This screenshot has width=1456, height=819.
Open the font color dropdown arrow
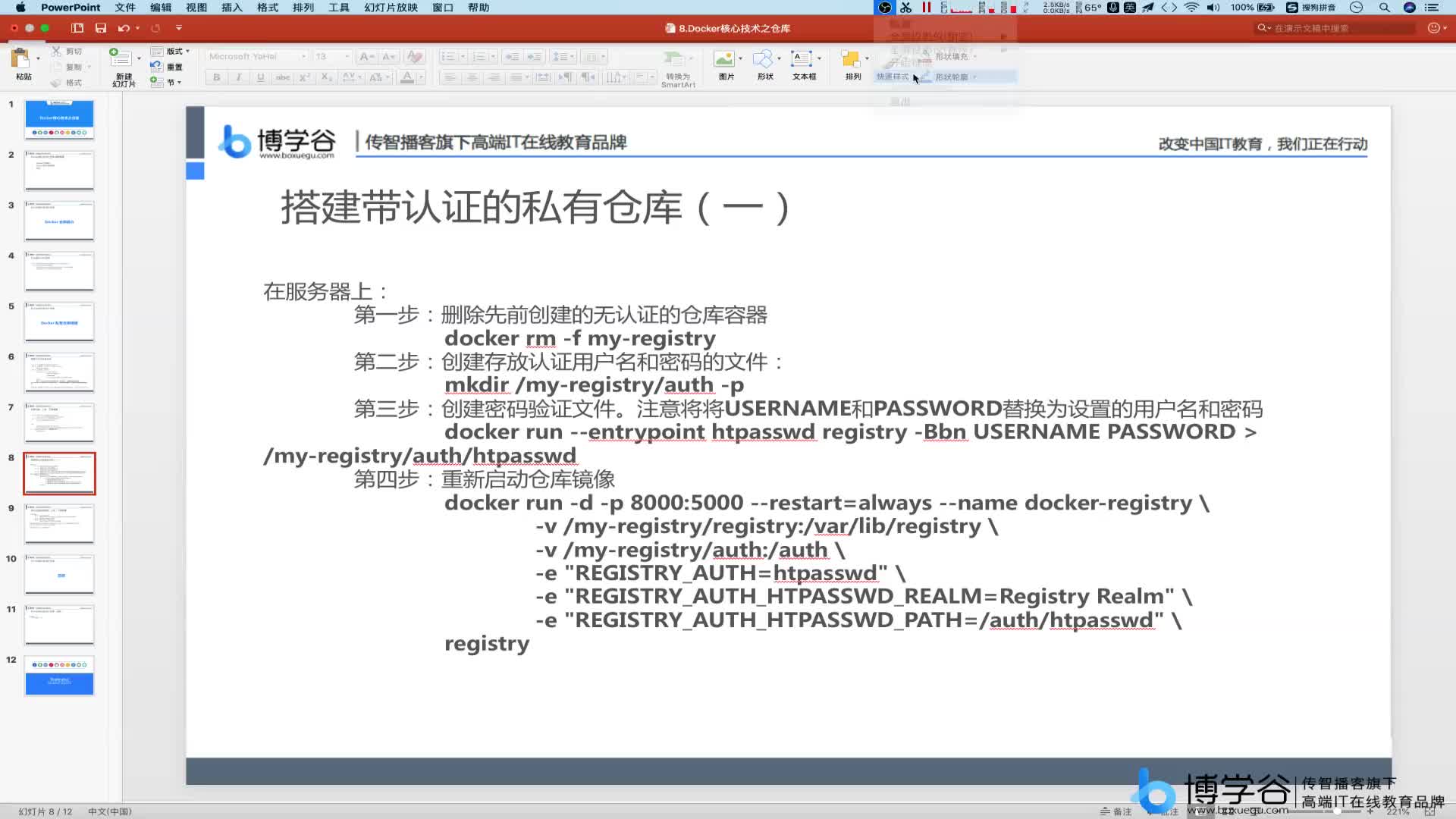tap(421, 77)
